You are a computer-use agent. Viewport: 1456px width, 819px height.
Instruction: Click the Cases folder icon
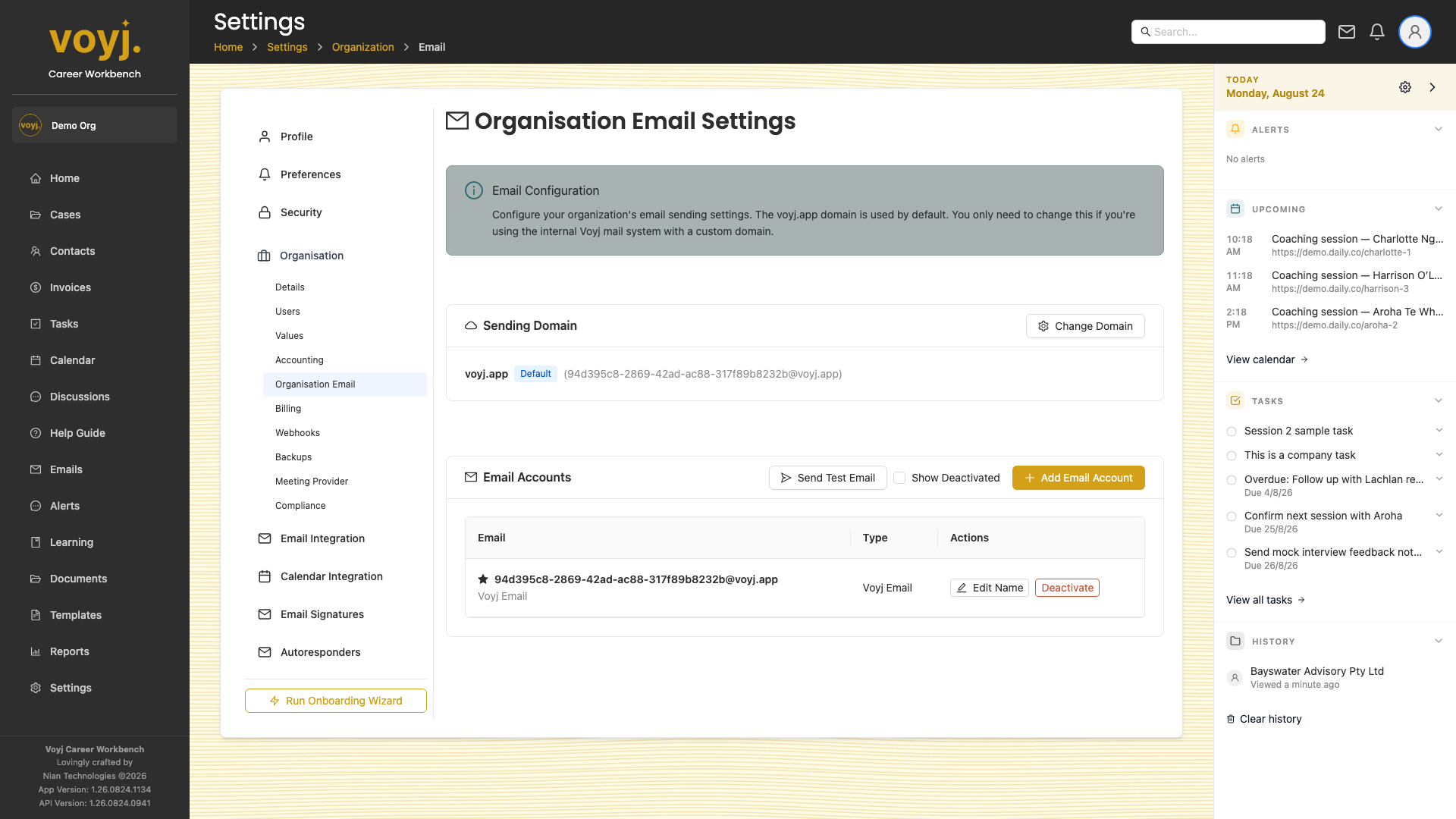[36, 215]
